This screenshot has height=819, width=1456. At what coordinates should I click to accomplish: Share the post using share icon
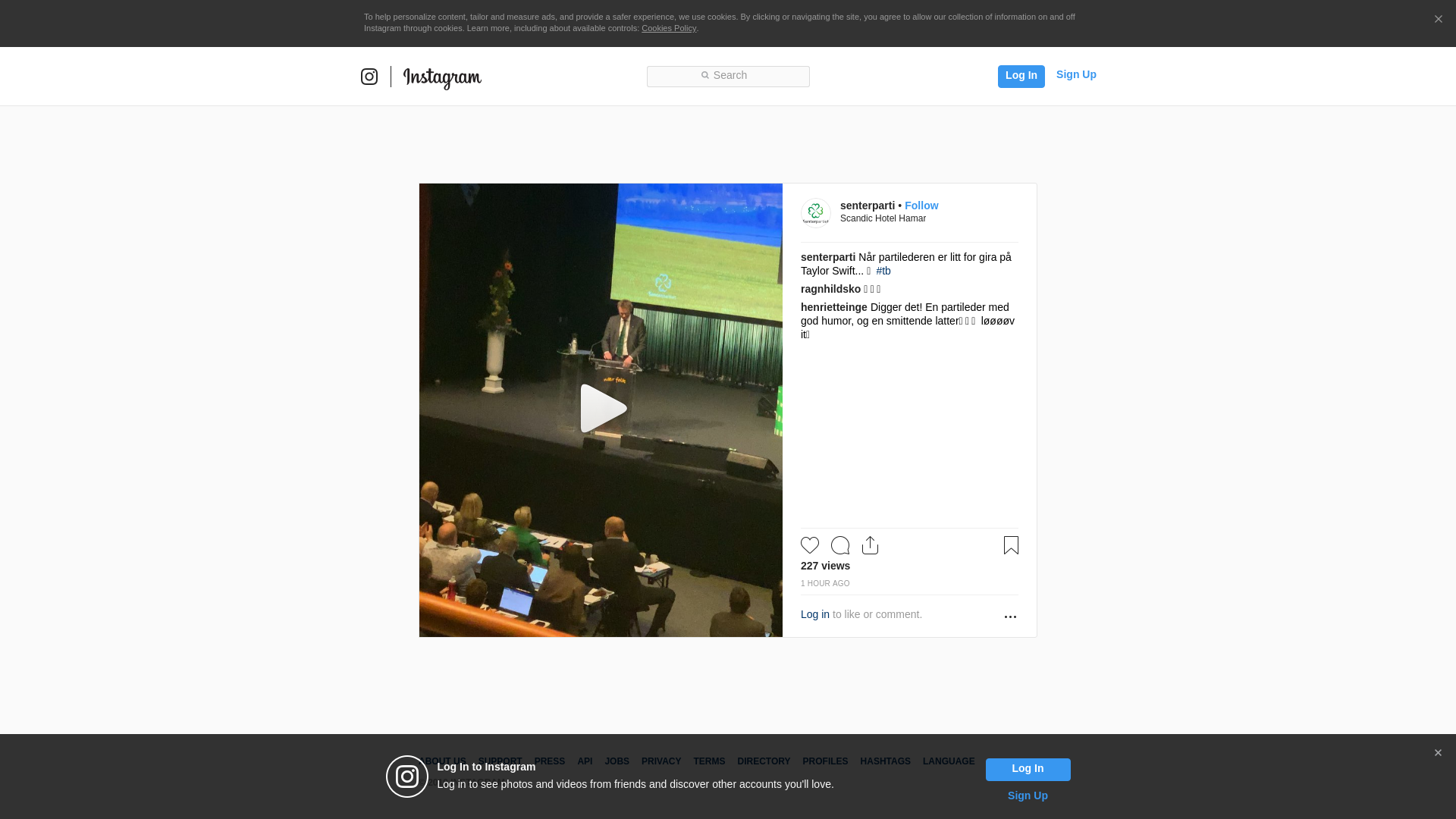pos(870,545)
